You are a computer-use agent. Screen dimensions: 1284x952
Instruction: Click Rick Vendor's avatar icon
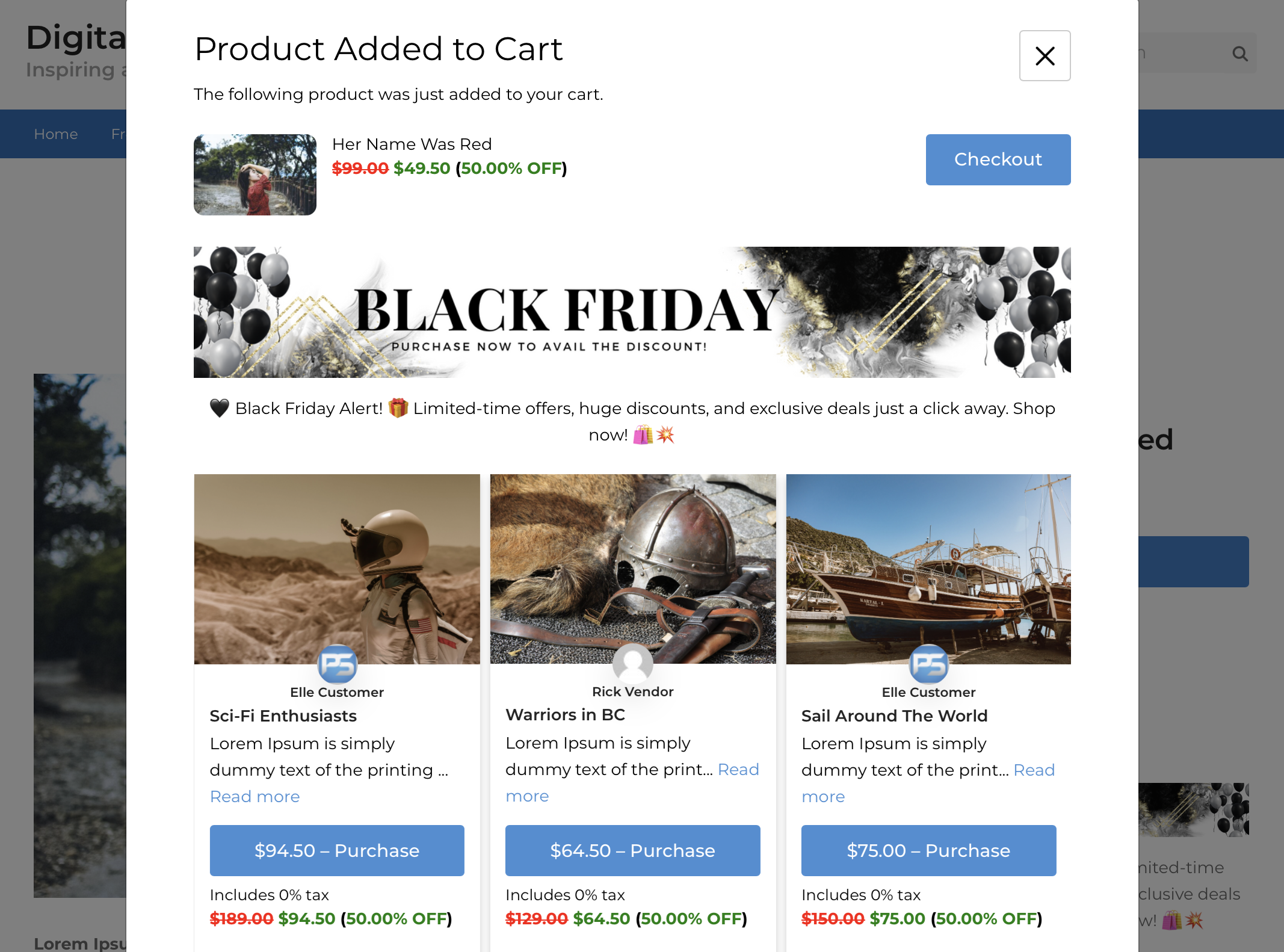(633, 663)
